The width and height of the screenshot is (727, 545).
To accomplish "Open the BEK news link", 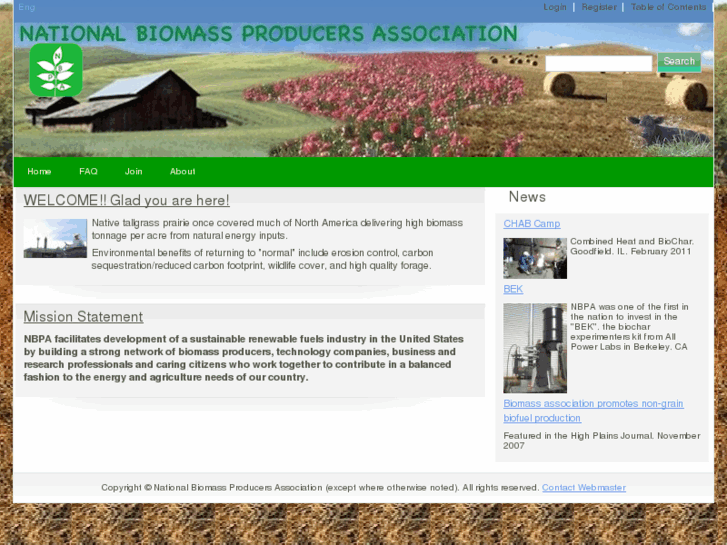I will point(513,289).
